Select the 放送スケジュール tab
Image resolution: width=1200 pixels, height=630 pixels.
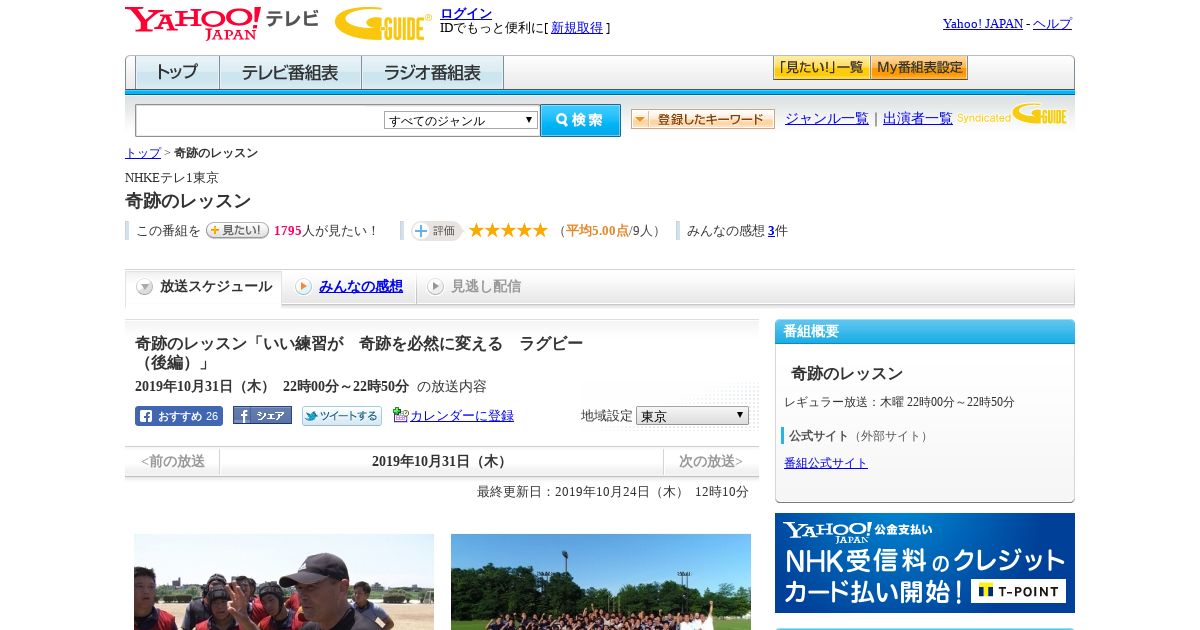204,288
